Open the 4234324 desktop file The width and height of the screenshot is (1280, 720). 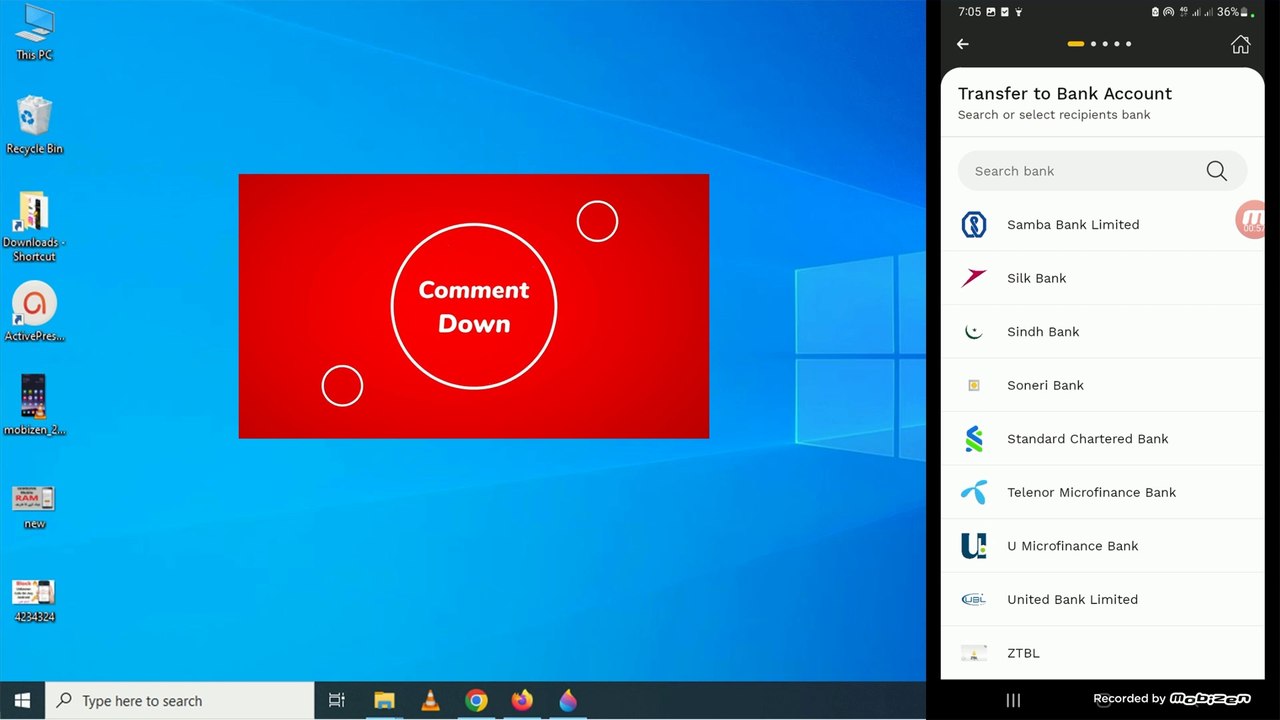click(34, 600)
